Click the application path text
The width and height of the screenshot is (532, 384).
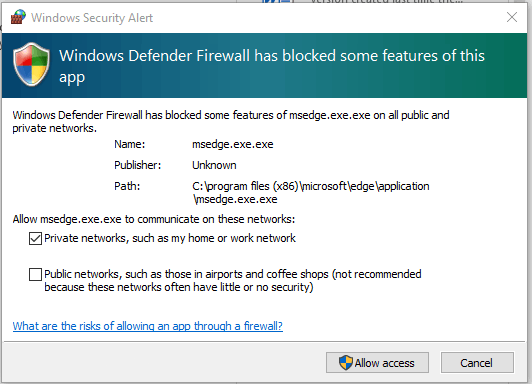click(x=310, y=193)
